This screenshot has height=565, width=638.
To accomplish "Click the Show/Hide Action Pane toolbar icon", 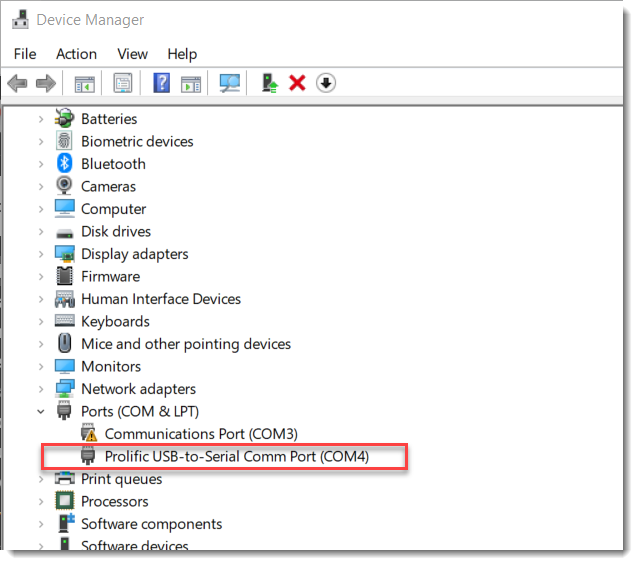I will point(191,83).
